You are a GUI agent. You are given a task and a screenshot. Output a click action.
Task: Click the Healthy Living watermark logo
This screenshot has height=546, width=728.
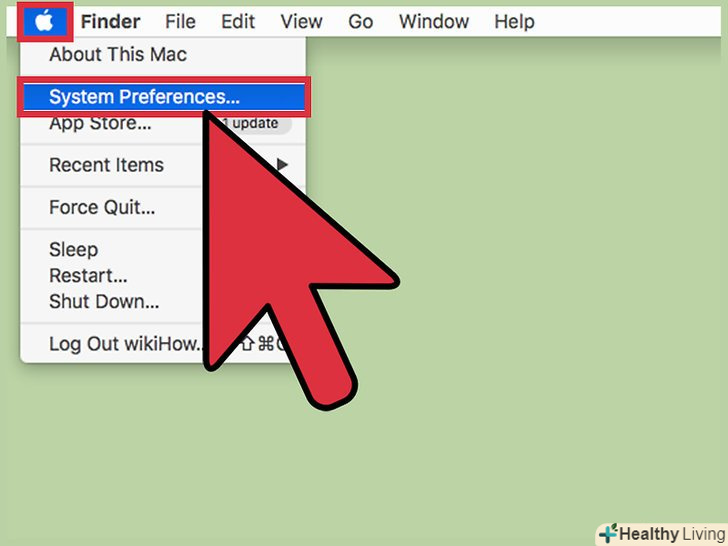click(663, 534)
